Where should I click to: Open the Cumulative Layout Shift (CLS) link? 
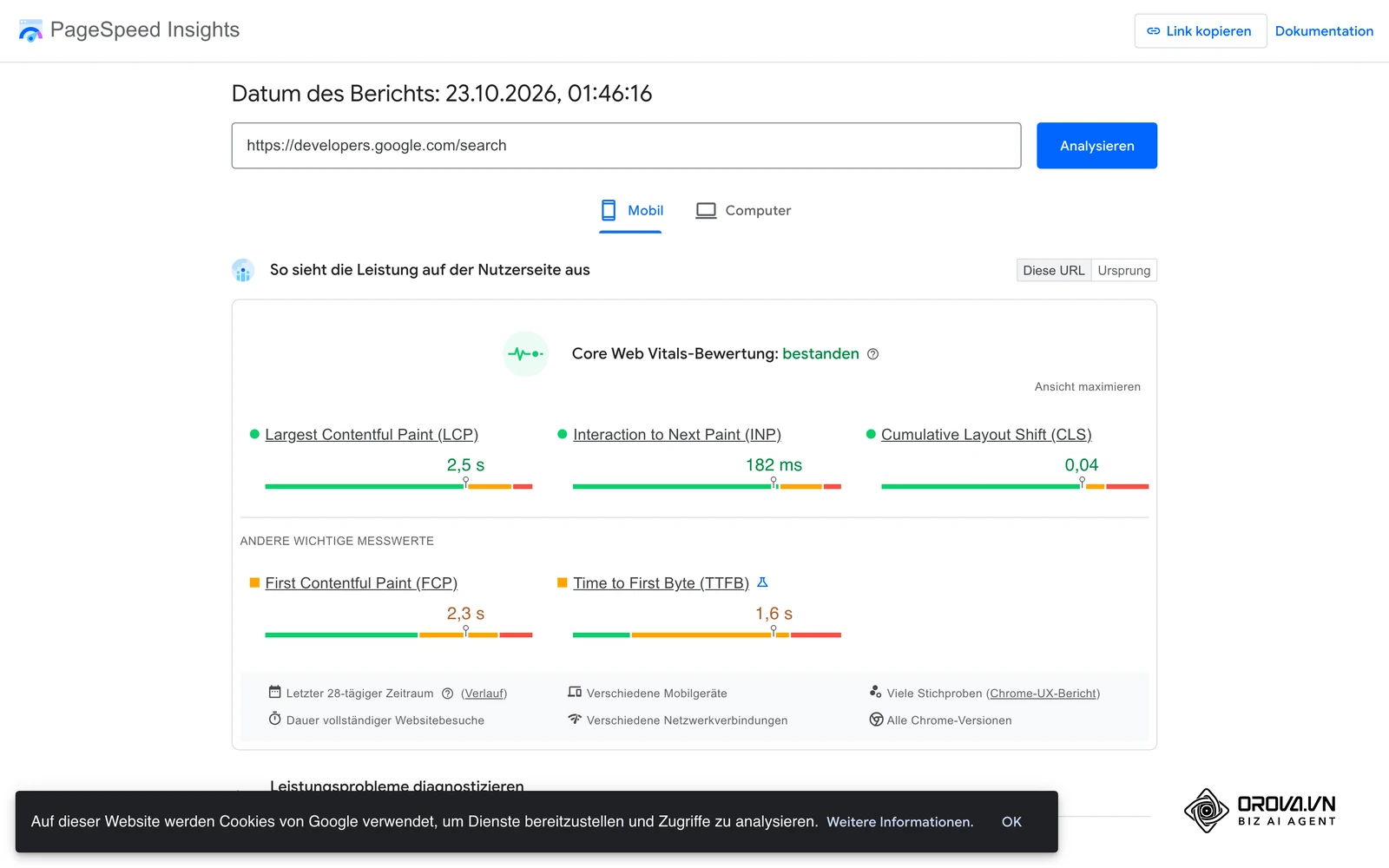point(986,435)
